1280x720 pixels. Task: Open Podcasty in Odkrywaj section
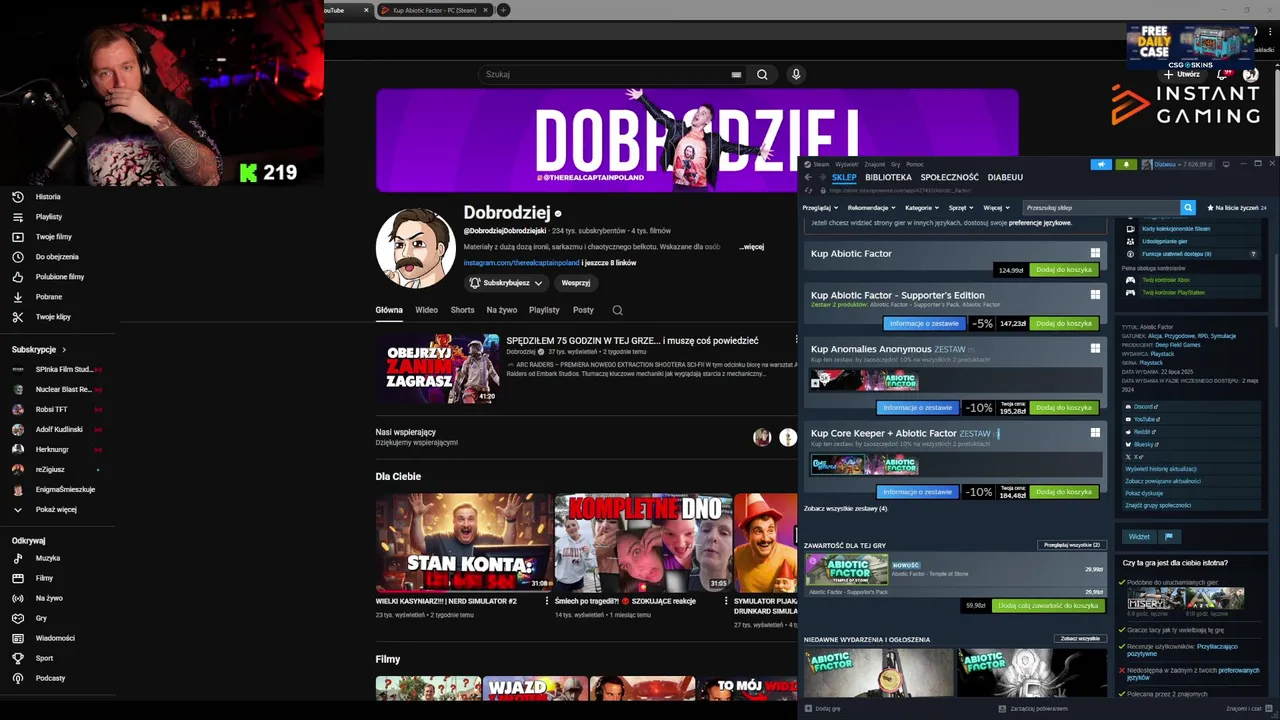tap(50, 678)
